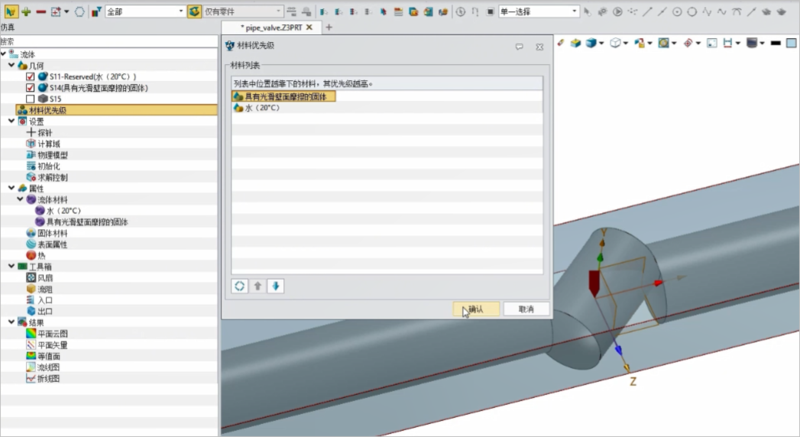
Task: Click the refresh icon below the material list
Action: point(240,286)
